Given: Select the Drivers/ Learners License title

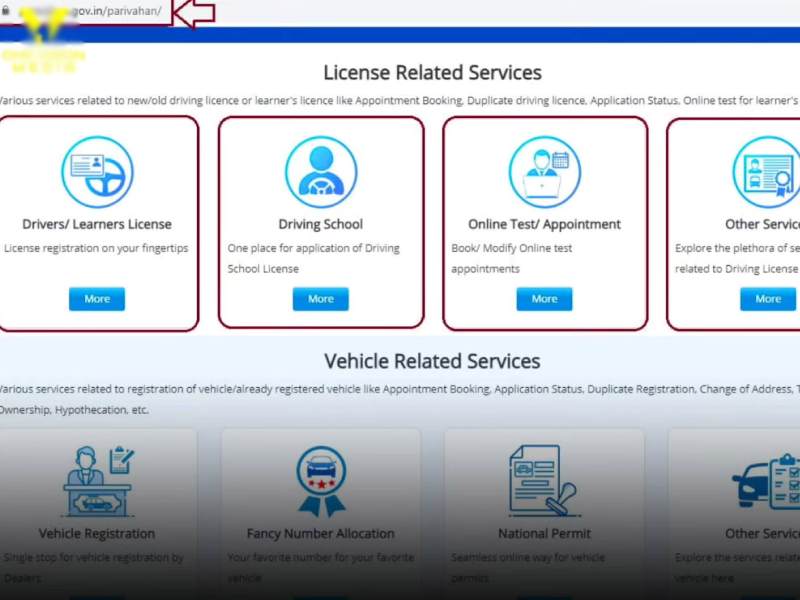Looking at the screenshot, I should coord(97,224).
